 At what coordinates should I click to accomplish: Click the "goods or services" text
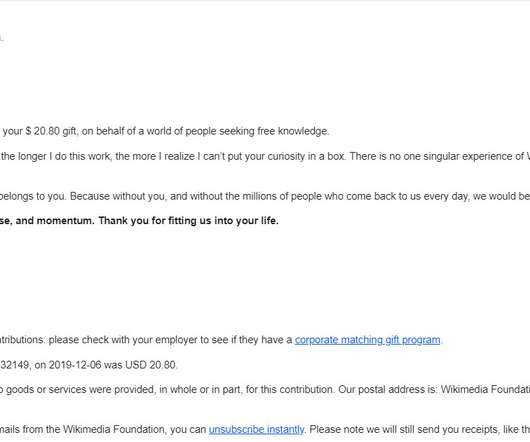point(46,389)
